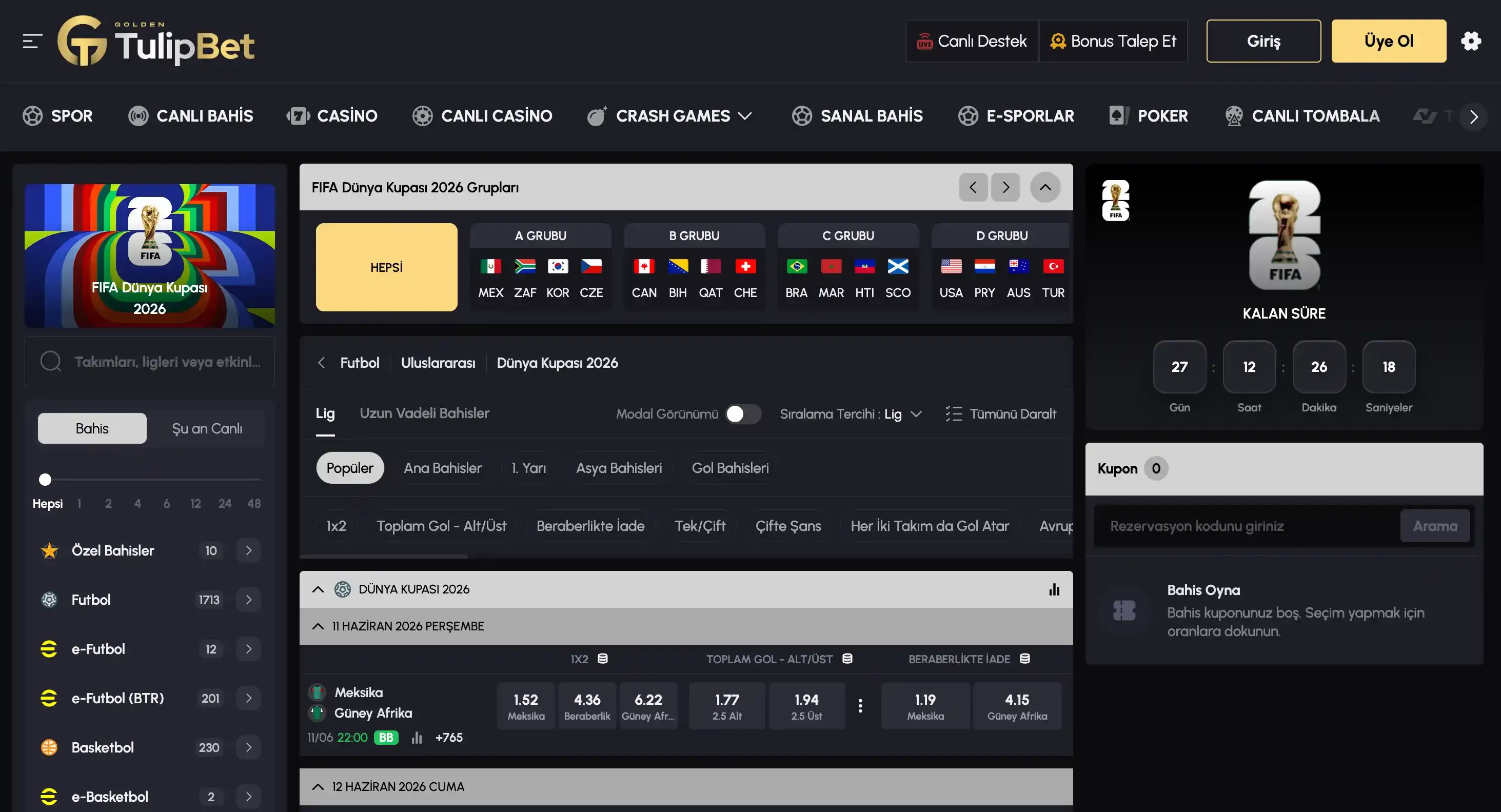Select the Scotland flag in C Grubu
Viewport: 1501px width, 812px height.
(x=898, y=267)
